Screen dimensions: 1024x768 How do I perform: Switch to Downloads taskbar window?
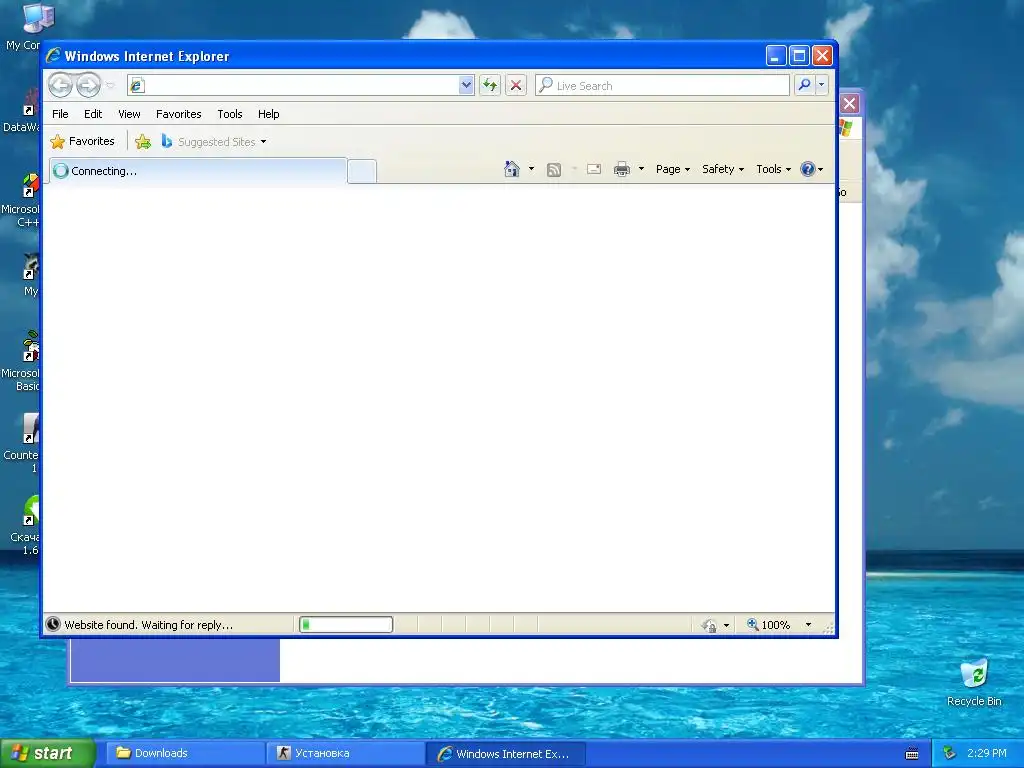[183, 753]
